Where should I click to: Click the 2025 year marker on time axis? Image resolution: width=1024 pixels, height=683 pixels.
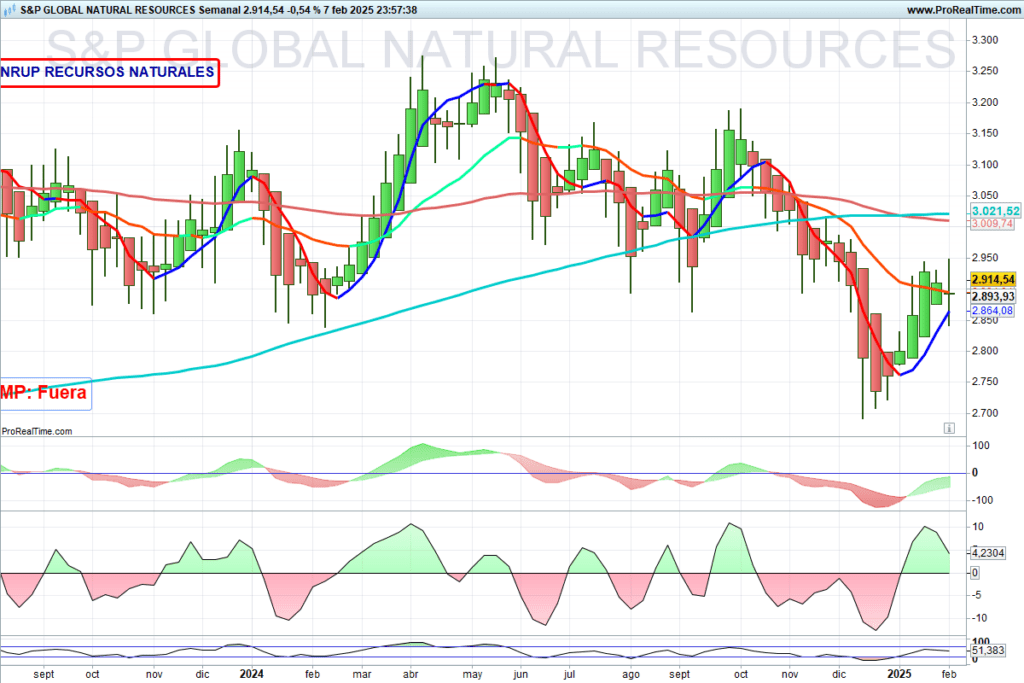pyautogui.click(x=899, y=674)
